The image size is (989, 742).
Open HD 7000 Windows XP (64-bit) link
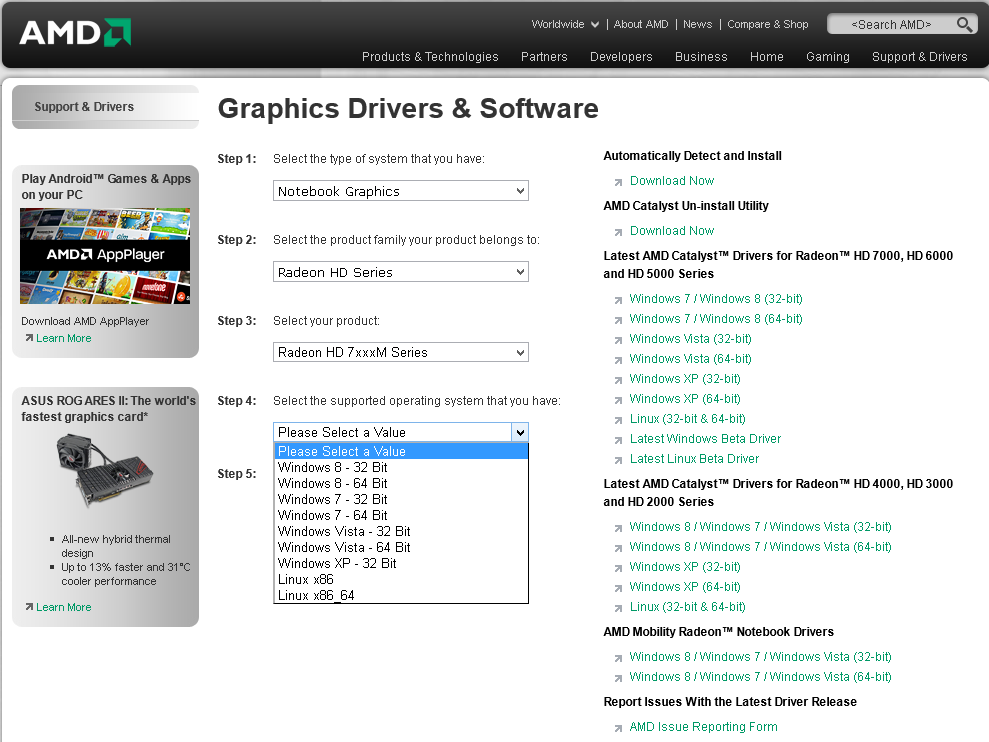685,399
